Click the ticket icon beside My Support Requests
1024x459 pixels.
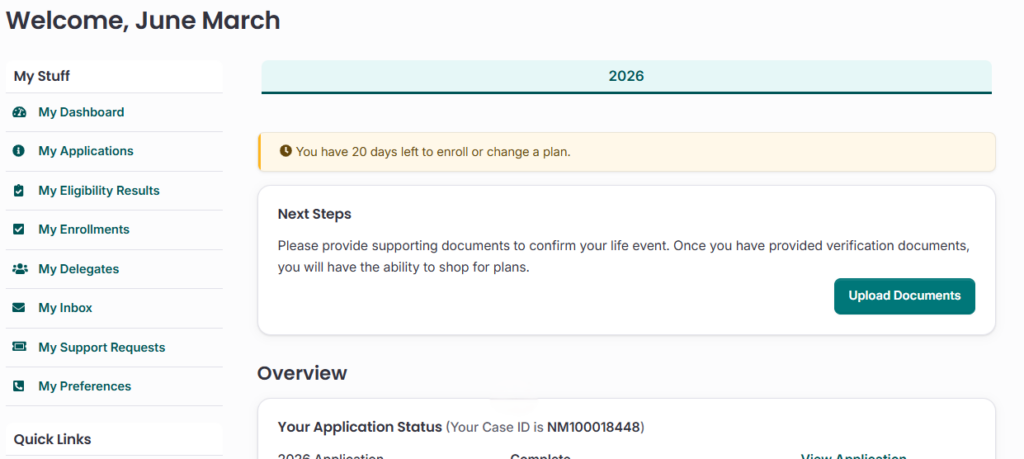pos(19,347)
